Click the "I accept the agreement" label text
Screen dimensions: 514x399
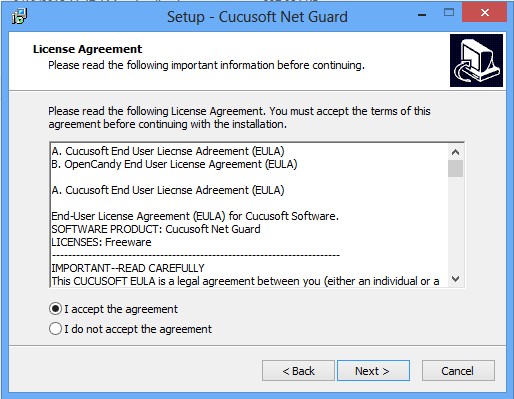(x=121, y=309)
